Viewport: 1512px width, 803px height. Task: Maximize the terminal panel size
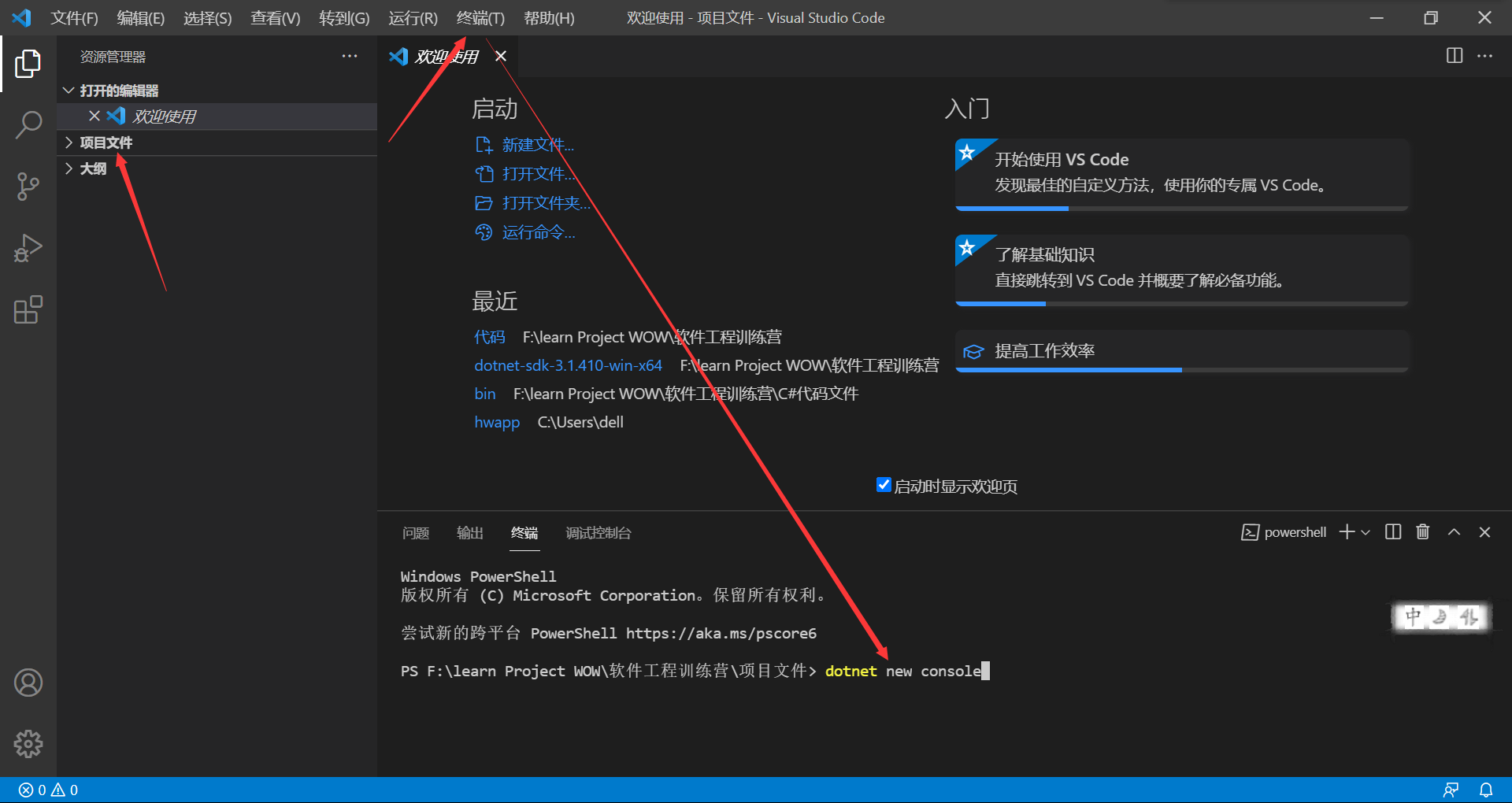click(x=1454, y=532)
